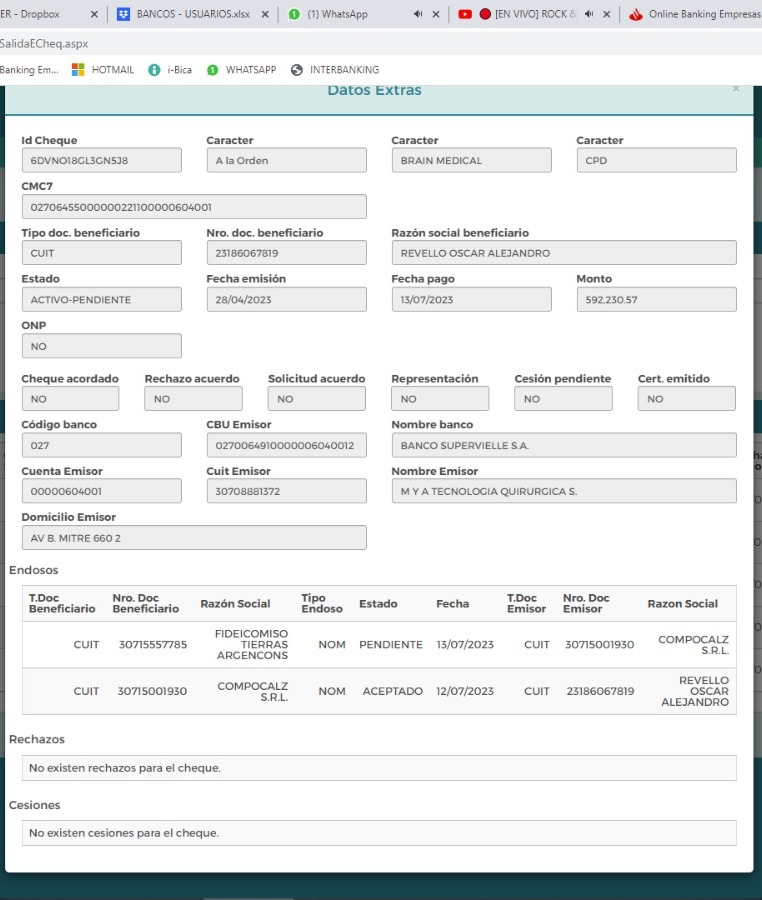Click FIDEICOMISO TIERRAS ARGENCONS endoso cell
This screenshot has width=762, height=900.
[x=251, y=644]
